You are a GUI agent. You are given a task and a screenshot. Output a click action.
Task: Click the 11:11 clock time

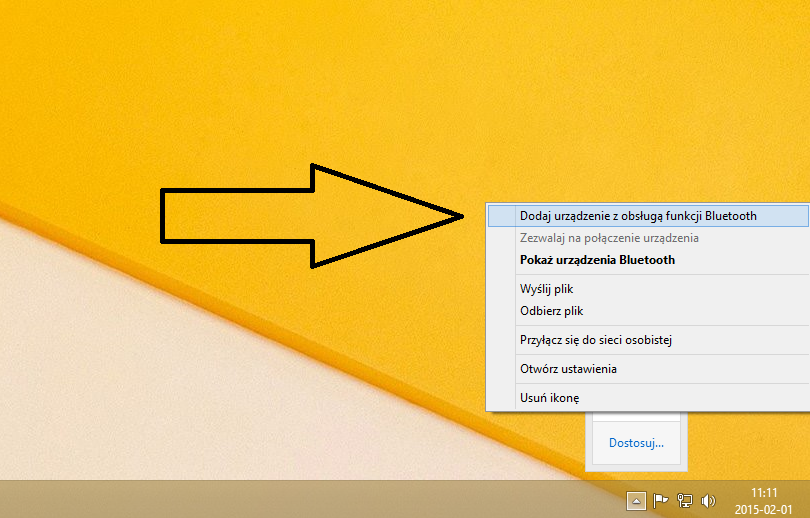(764, 493)
